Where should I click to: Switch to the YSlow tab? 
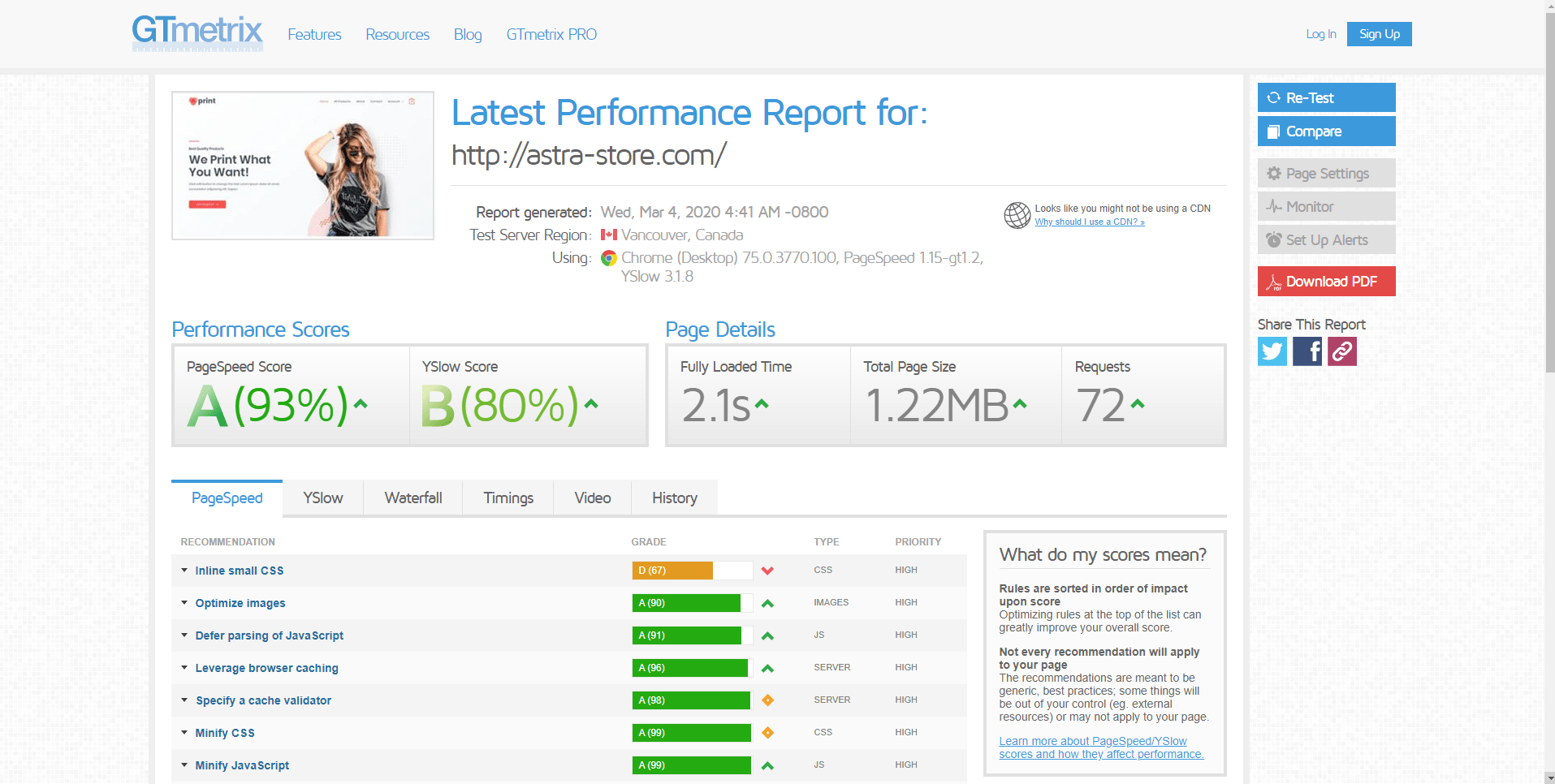[322, 498]
